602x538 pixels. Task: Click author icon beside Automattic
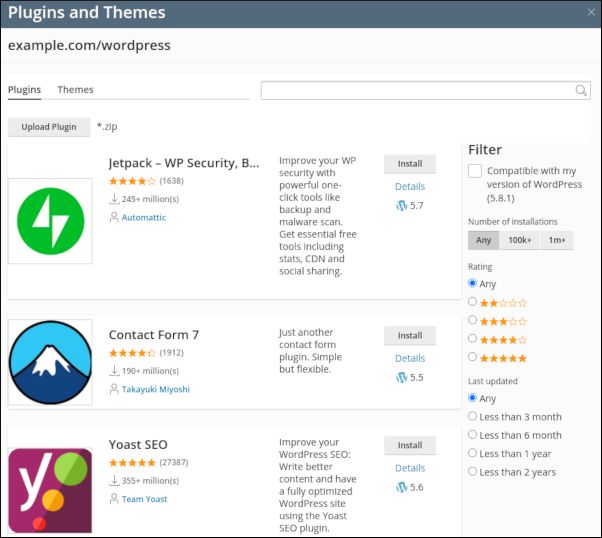(114, 217)
